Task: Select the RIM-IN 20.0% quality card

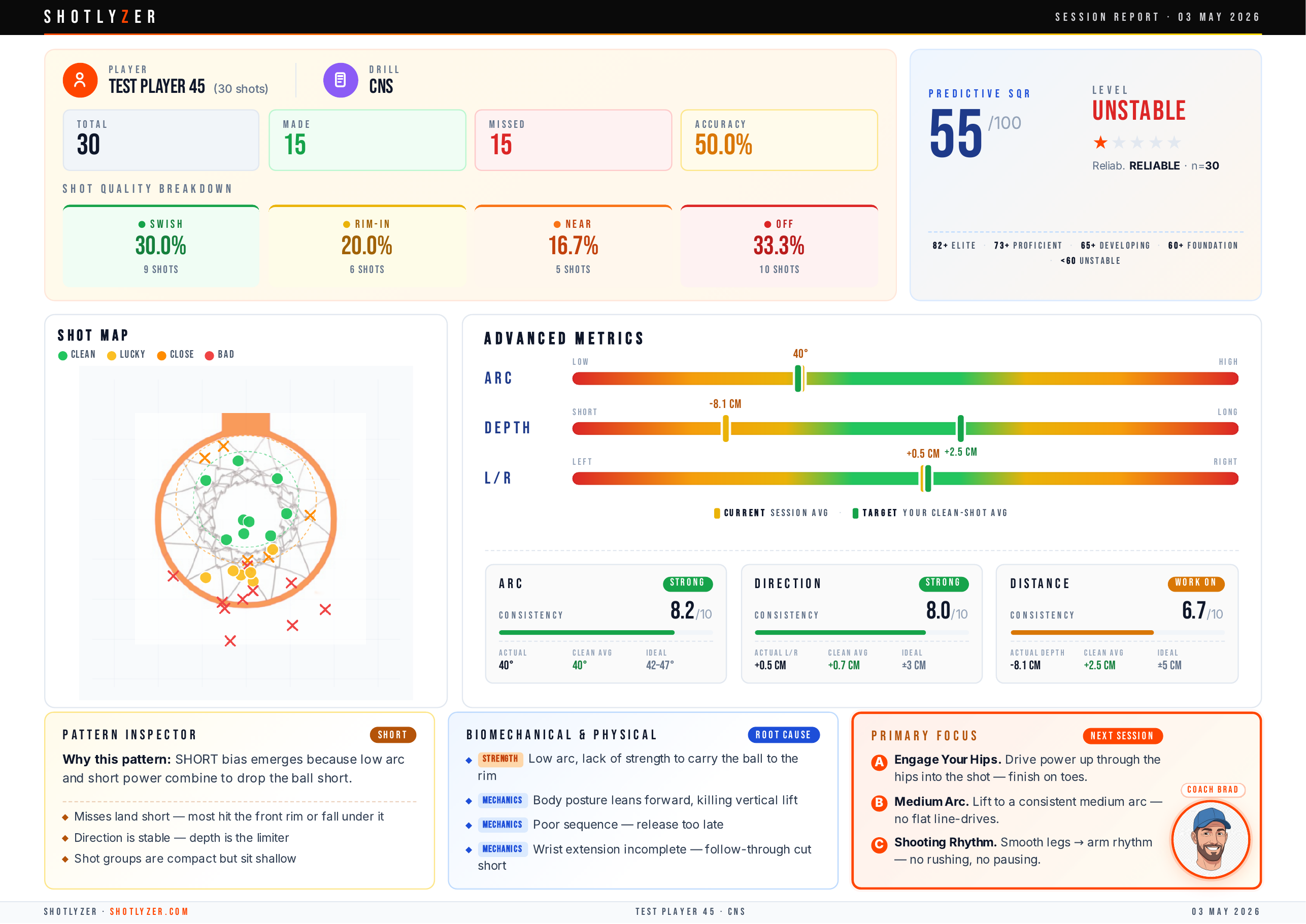Action: [367, 246]
